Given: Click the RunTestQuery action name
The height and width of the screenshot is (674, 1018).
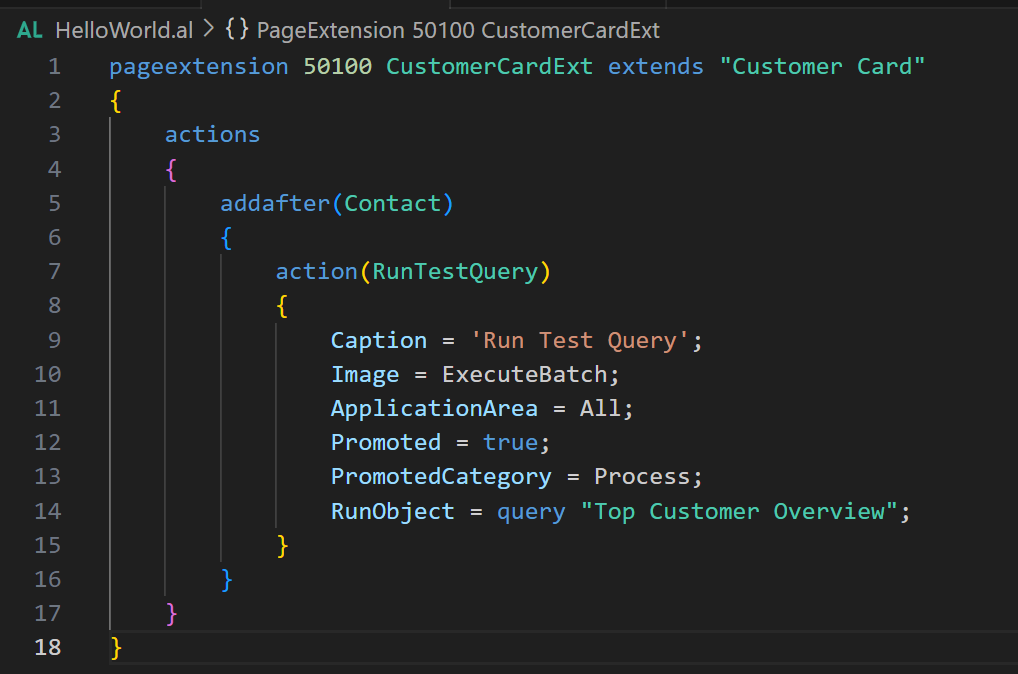Looking at the screenshot, I should coord(455,271).
